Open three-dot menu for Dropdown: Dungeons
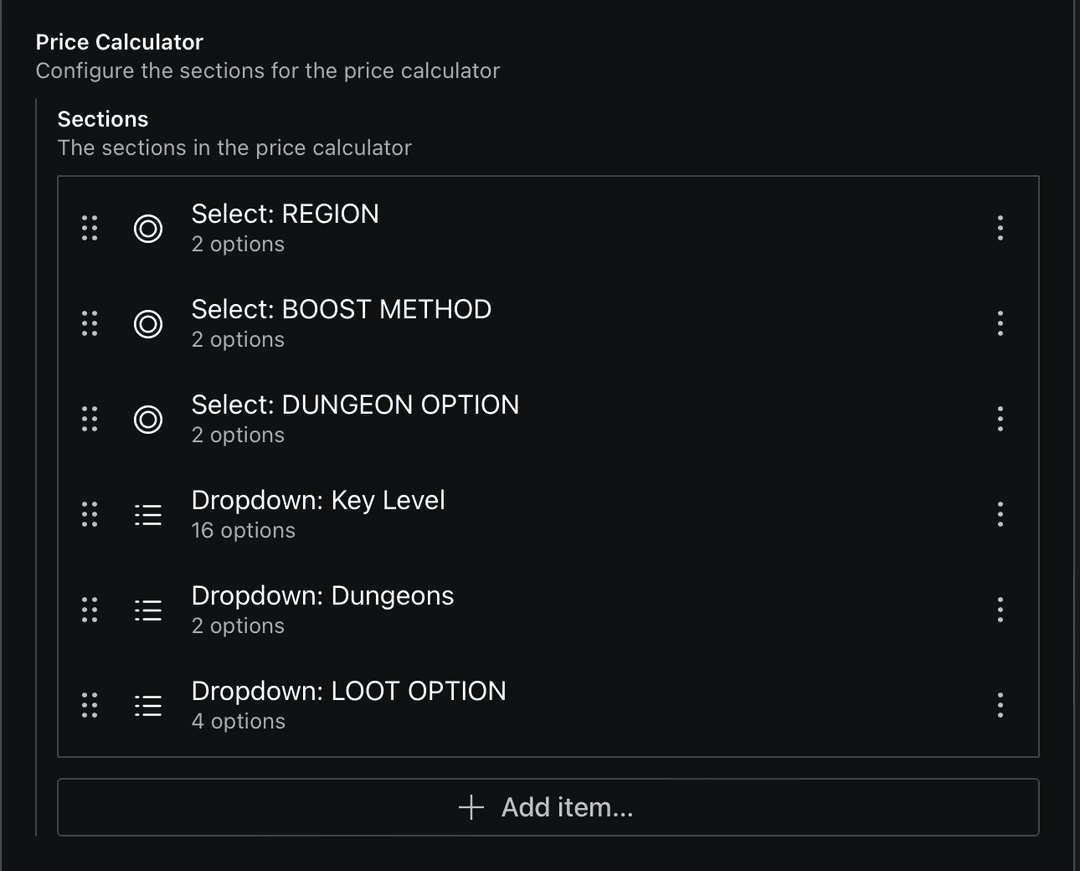Screen dimensions: 1080x871 (1000, 610)
